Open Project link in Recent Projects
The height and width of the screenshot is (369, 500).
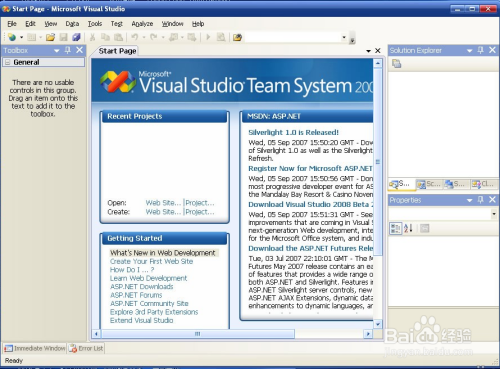(x=200, y=203)
